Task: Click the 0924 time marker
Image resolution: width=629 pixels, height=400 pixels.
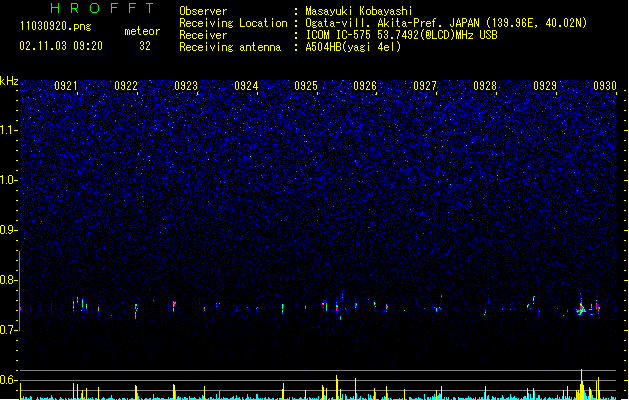Action: tap(246, 86)
